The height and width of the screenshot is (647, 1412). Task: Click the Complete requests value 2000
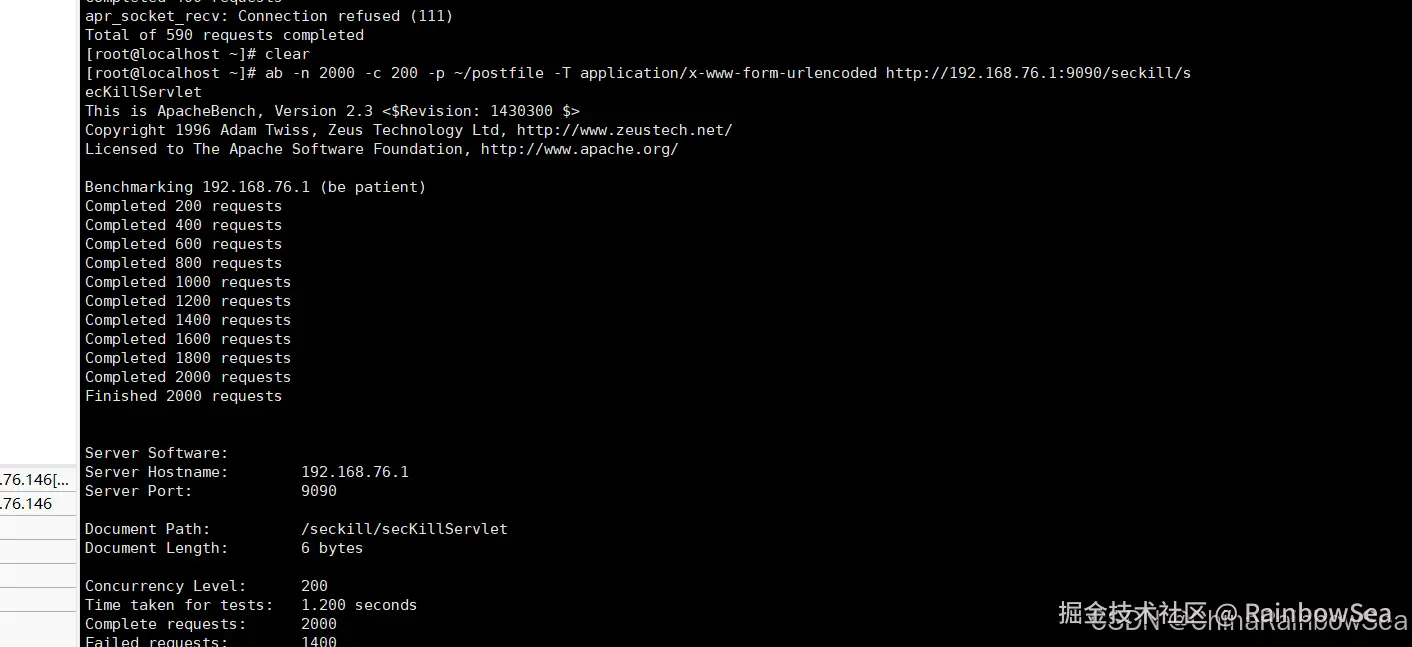pos(318,624)
